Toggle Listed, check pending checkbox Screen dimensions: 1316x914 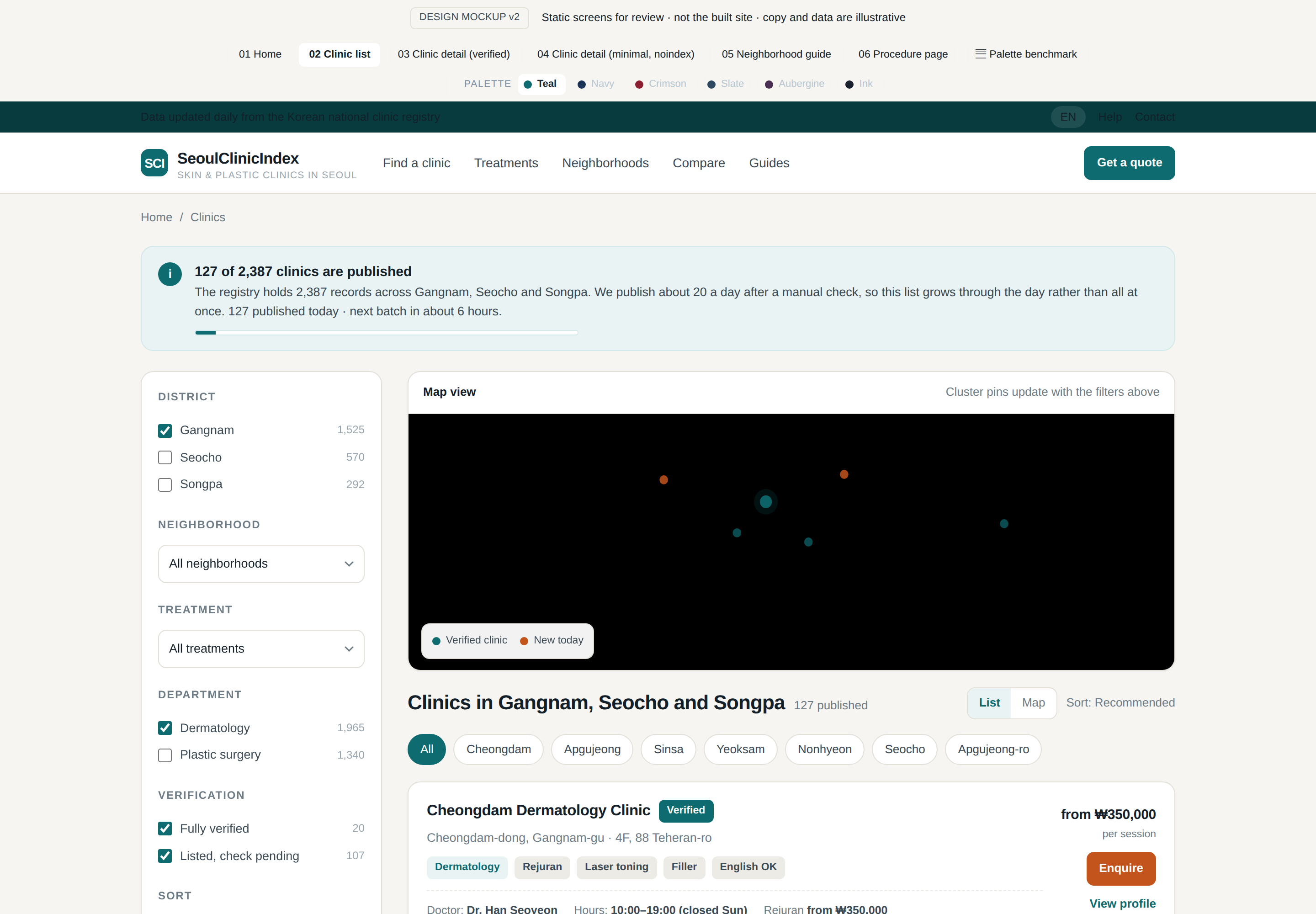165,856
